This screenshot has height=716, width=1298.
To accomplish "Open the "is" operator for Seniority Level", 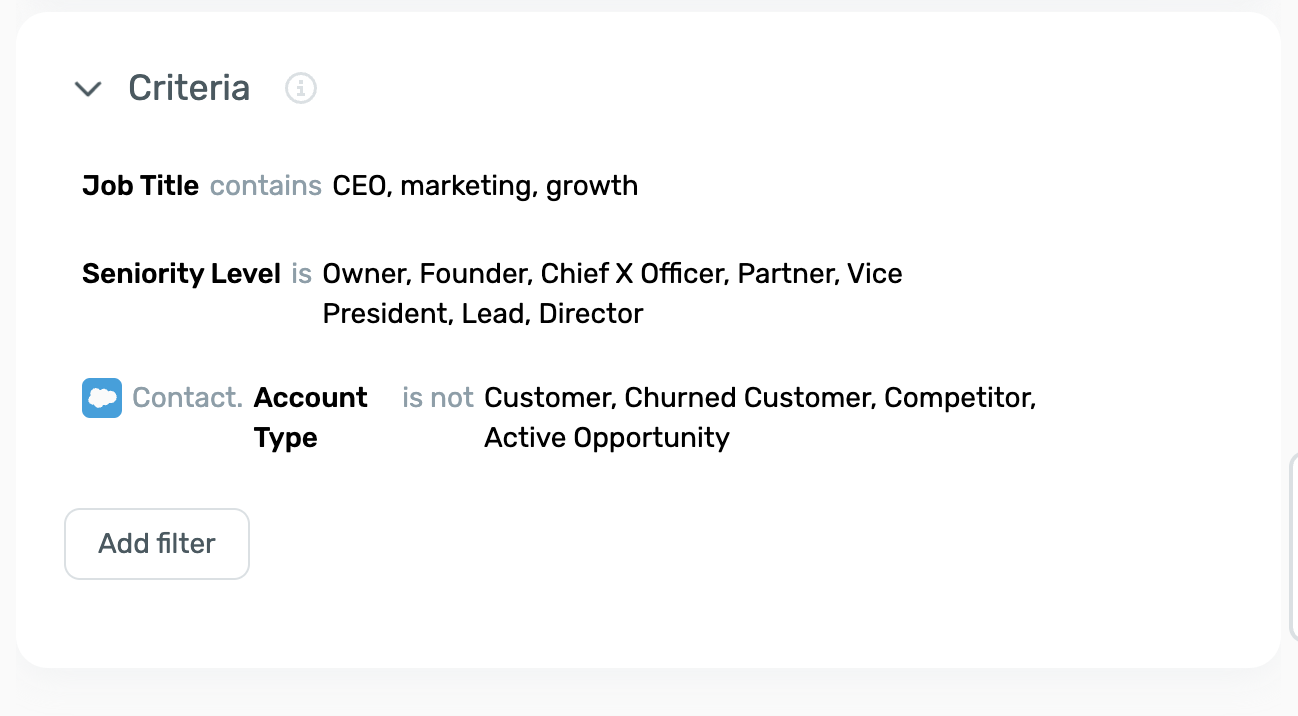I will [x=302, y=274].
